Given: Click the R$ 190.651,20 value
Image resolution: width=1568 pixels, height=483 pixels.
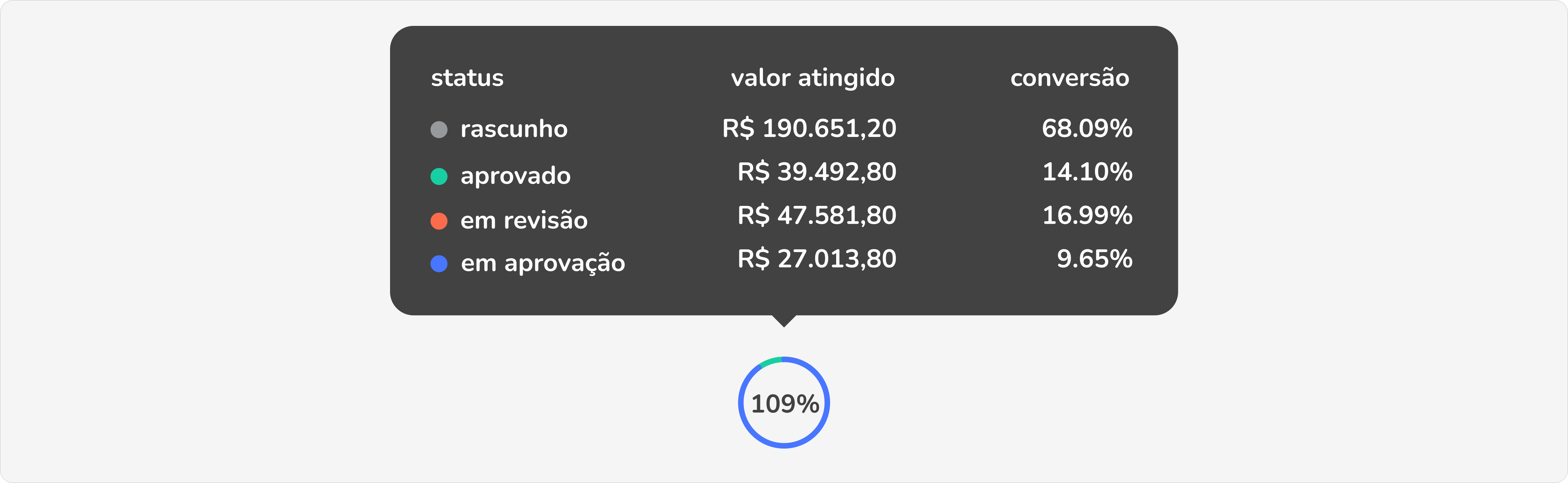Looking at the screenshot, I should 809,128.
